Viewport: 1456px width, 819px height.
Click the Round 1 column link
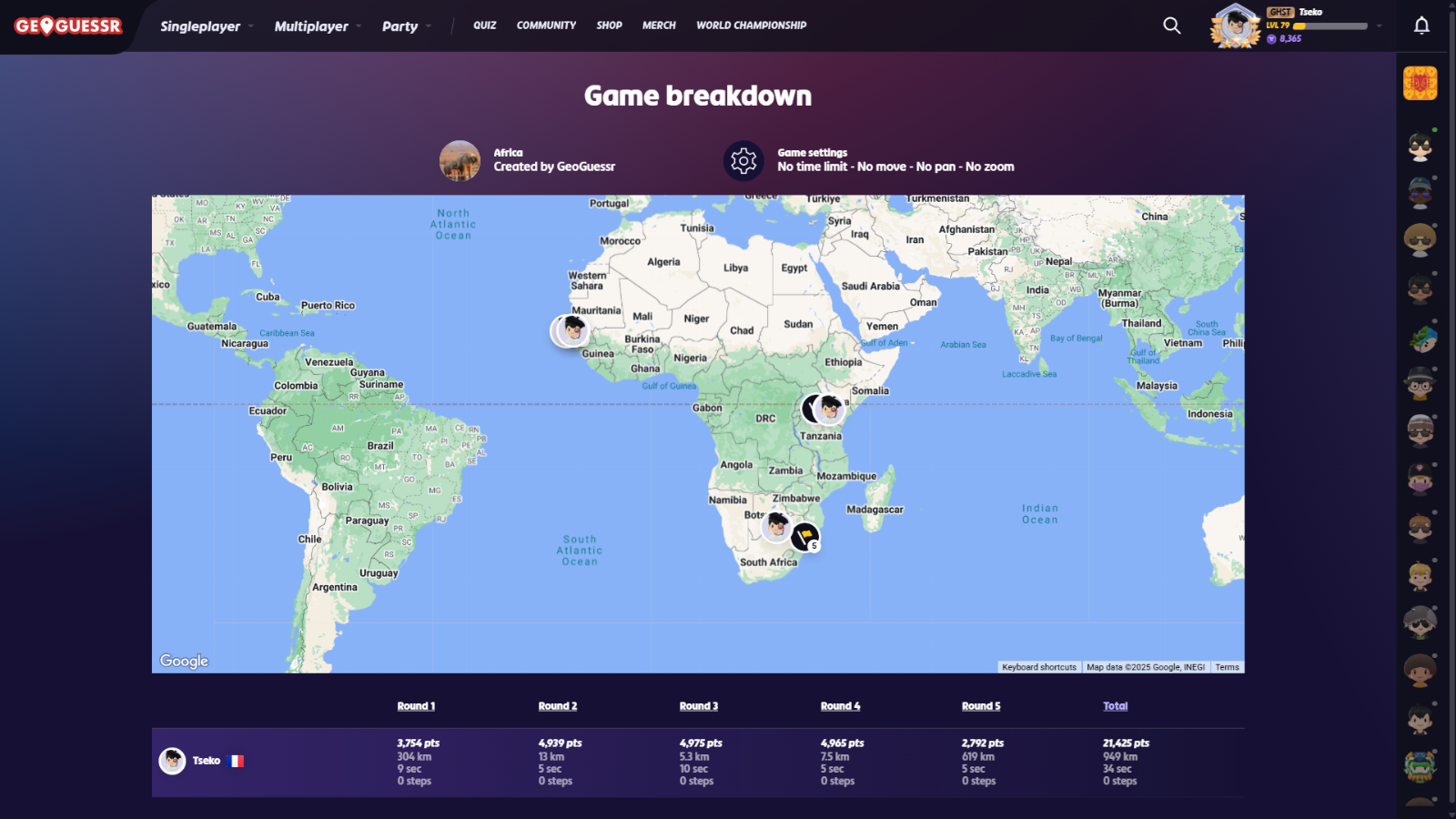[416, 706]
